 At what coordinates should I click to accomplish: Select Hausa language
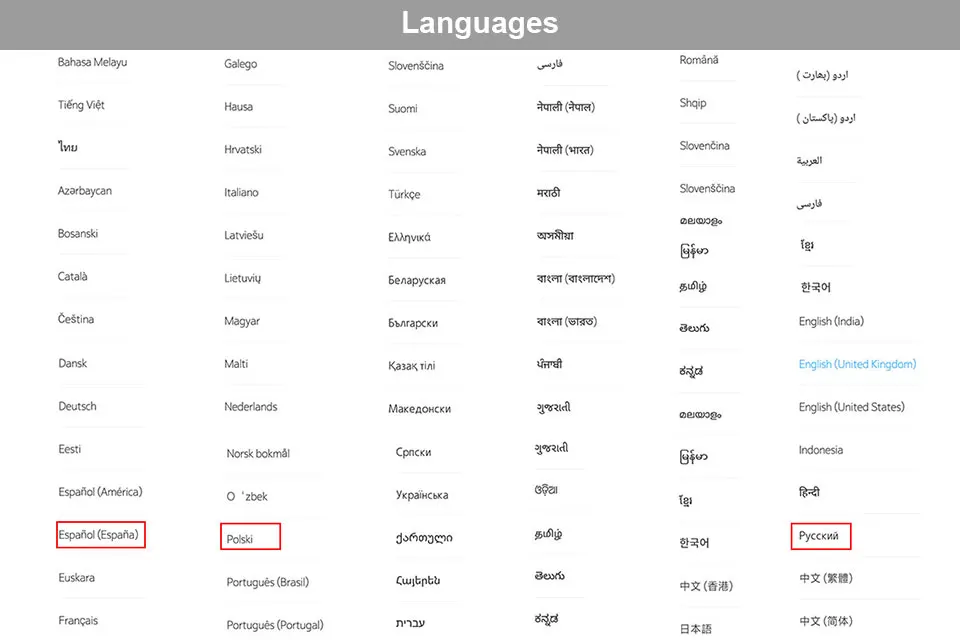click(x=238, y=107)
